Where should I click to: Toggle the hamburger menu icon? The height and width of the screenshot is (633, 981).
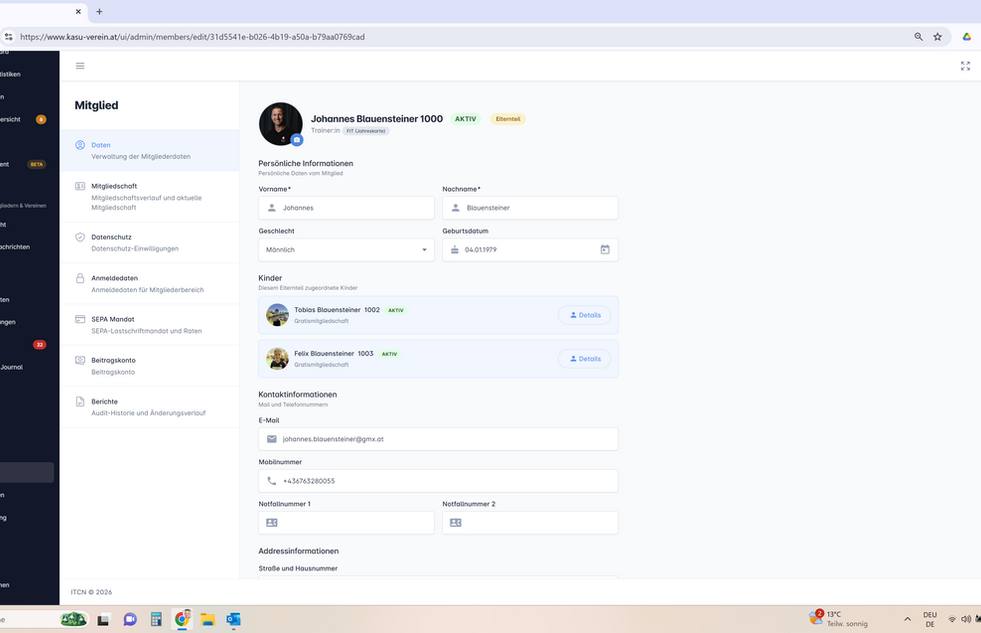click(x=80, y=66)
